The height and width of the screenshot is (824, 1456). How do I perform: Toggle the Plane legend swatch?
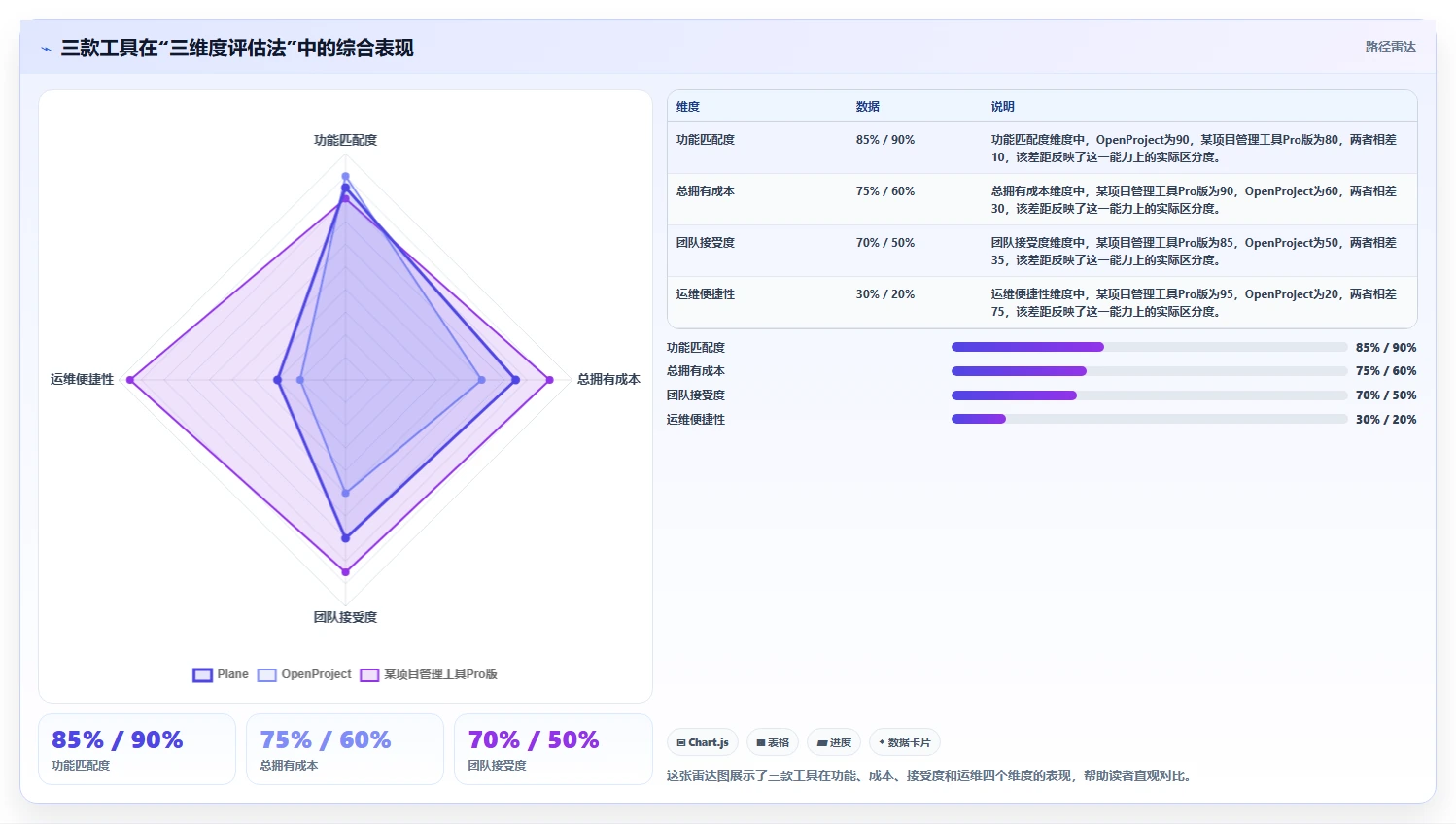pos(202,674)
